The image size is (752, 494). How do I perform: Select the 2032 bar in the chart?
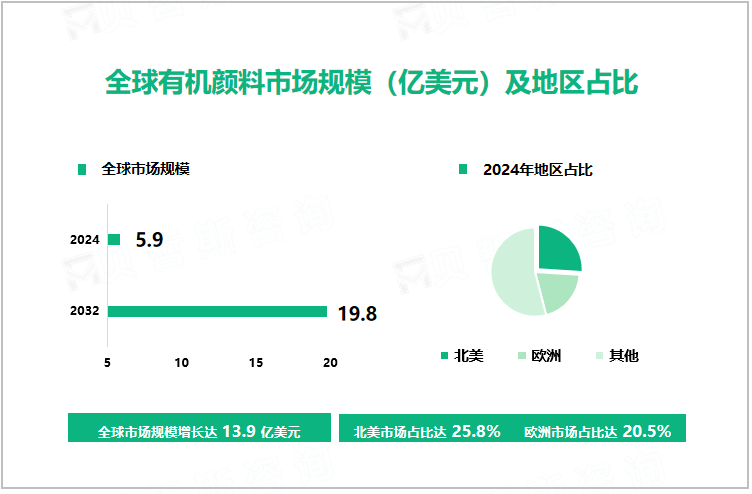(217, 311)
